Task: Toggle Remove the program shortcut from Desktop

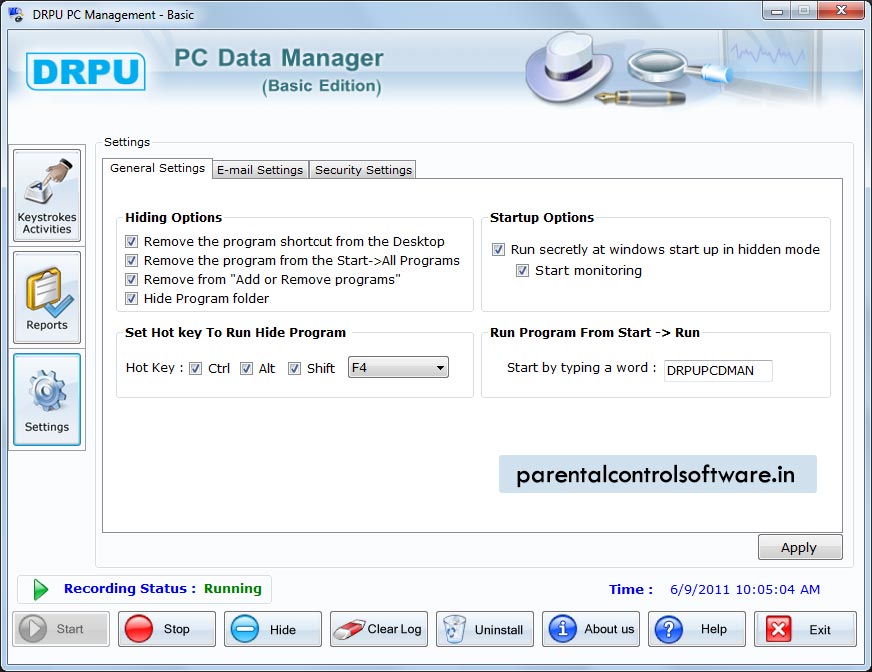Action: click(x=131, y=241)
